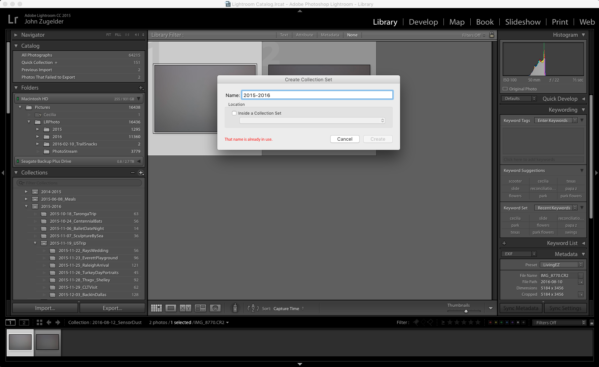The width and height of the screenshot is (599, 367).
Task: Click the Sync Settings button
Action: point(565,308)
